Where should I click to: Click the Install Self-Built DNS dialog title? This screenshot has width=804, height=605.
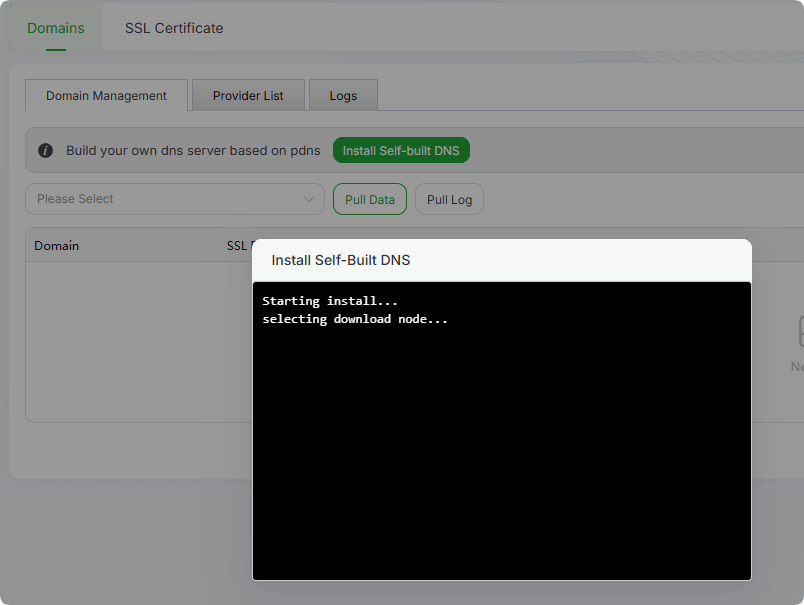click(x=340, y=260)
